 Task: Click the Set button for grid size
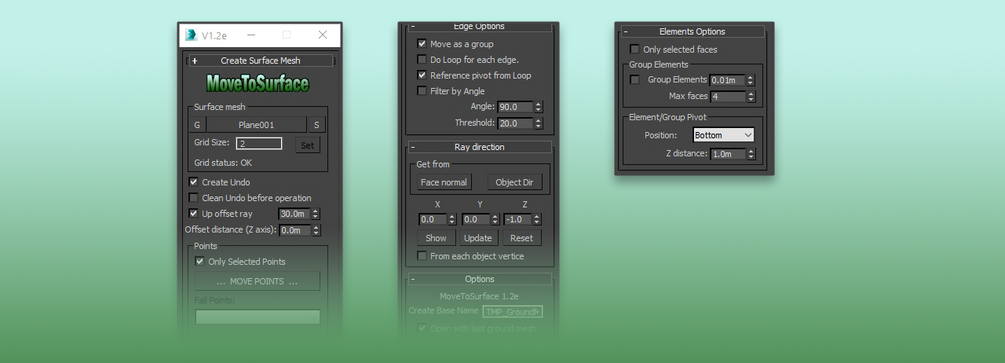pos(308,146)
